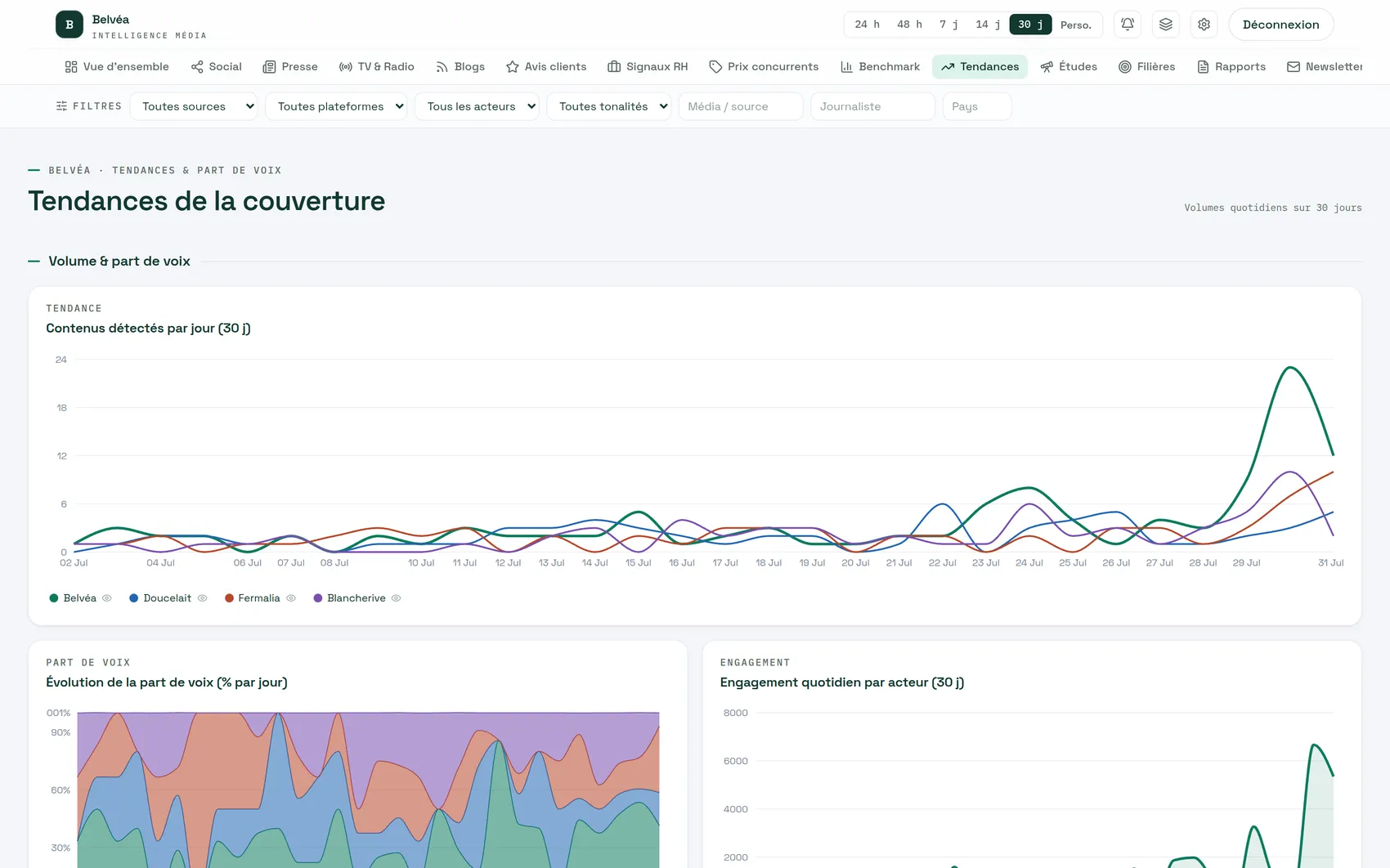
Task: Open the Filières section
Action: pyautogui.click(x=1146, y=67)
